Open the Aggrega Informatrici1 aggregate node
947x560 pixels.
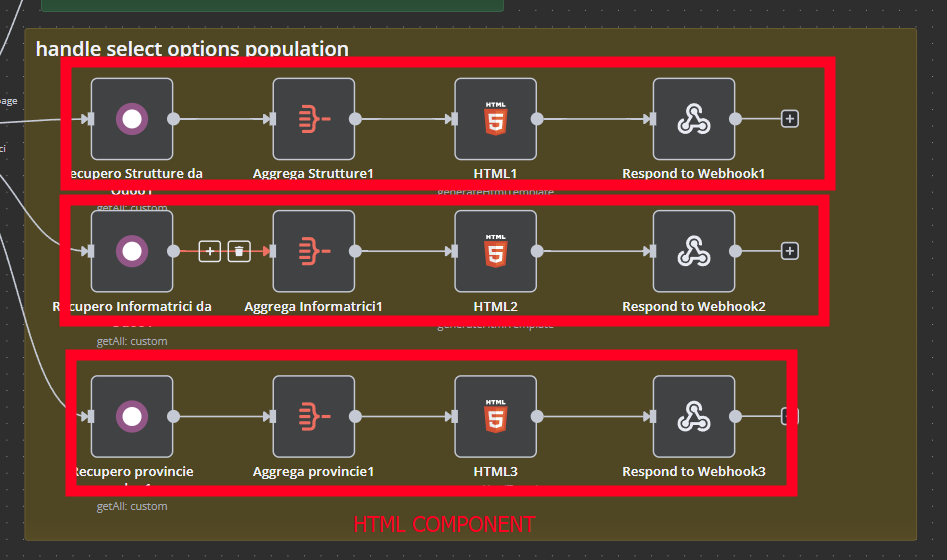click(x=313, y=251)
